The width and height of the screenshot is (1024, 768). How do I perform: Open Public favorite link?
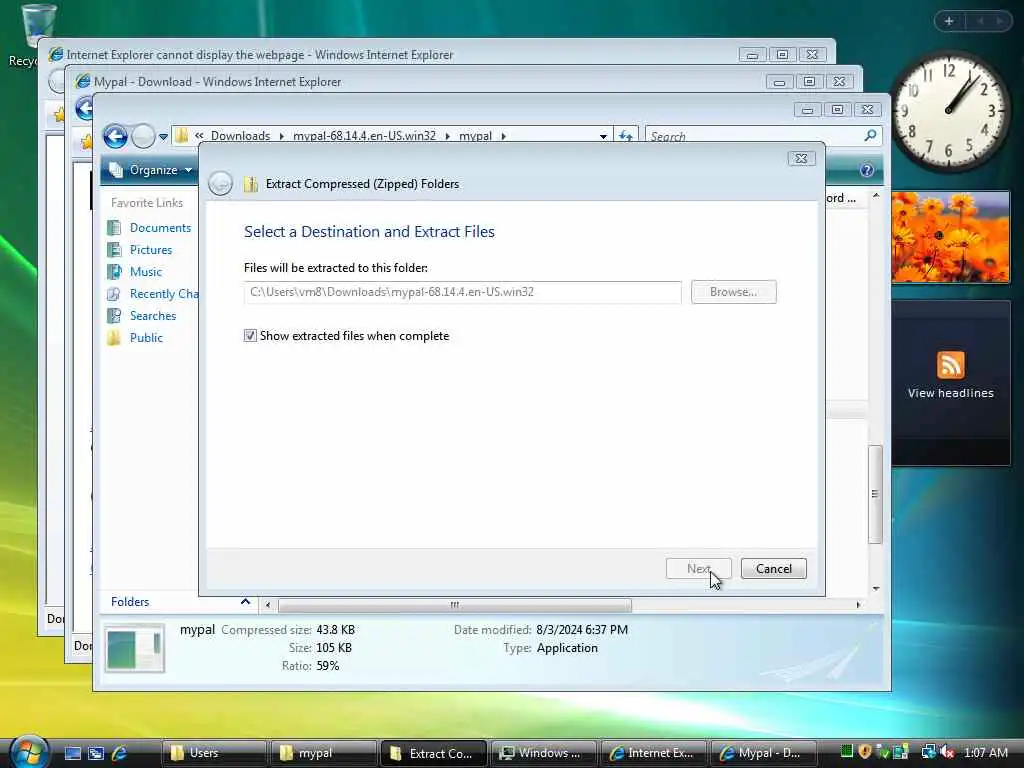[146, 338]
